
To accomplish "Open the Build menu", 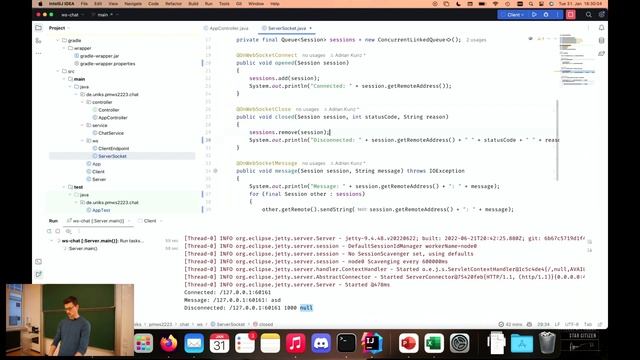I will pyautogui.click(x=193, y=4).
